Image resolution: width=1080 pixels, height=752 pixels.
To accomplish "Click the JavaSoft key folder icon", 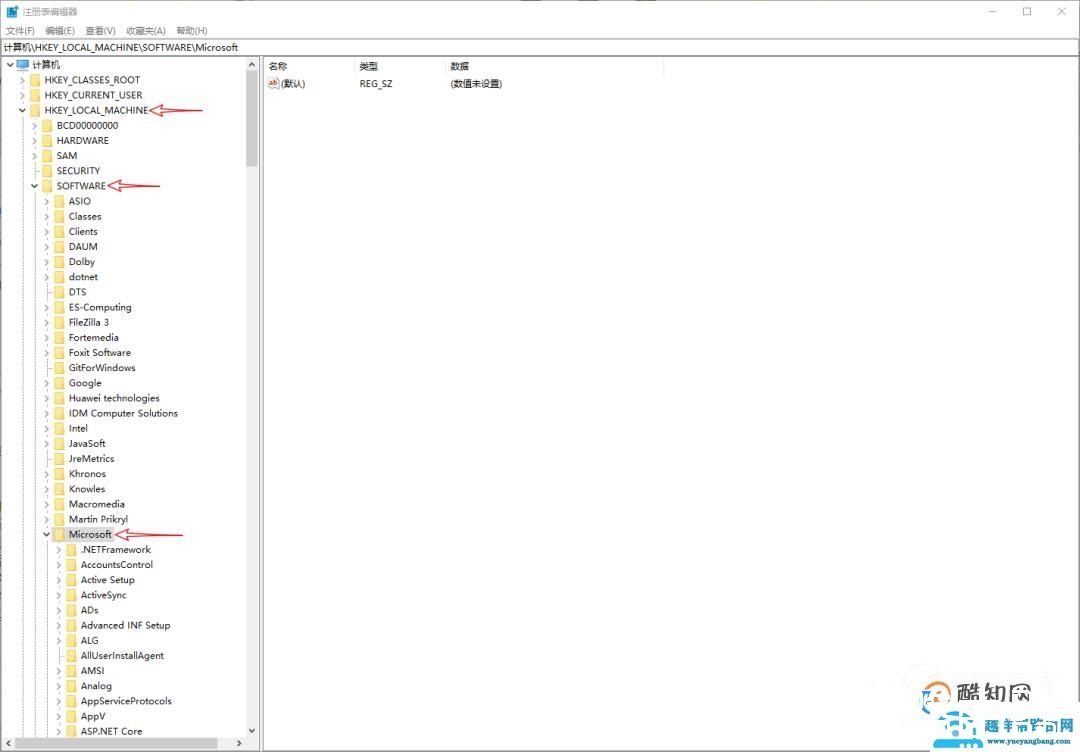I will [59, 443].
